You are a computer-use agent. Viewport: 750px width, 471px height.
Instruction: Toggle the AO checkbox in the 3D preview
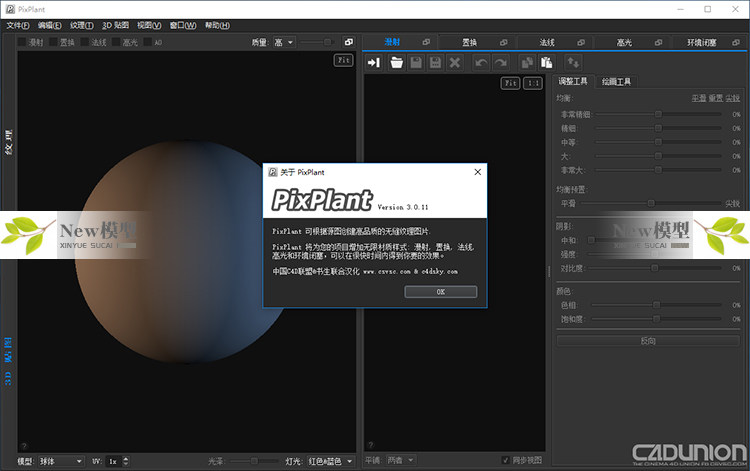tap(147, 42)
